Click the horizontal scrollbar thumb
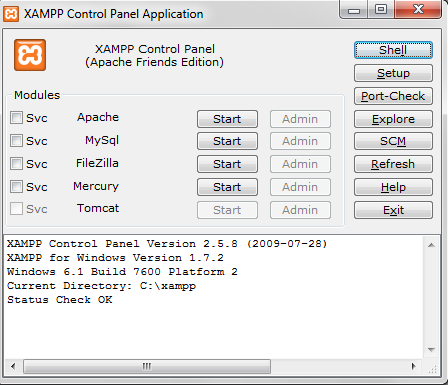The width and height of the screenshot is (448, 385). tap(147, 366)
